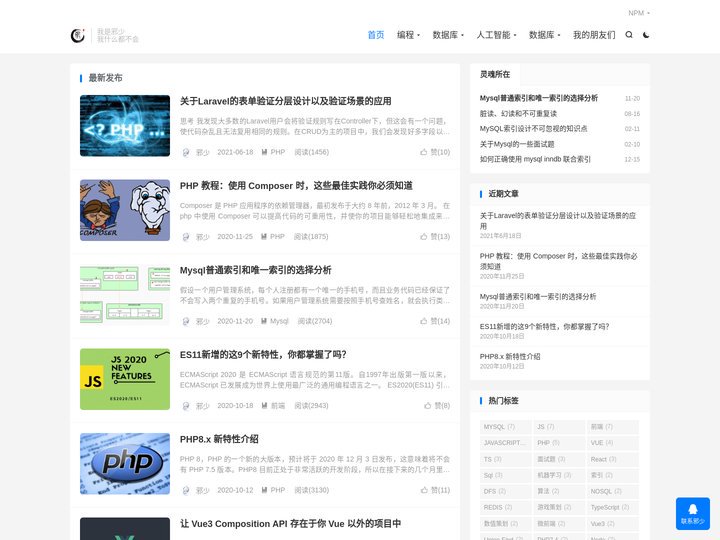The image size is (720, 540).
Task: Click category bookmark icon on the Composer post
Action: pos(264,236)
